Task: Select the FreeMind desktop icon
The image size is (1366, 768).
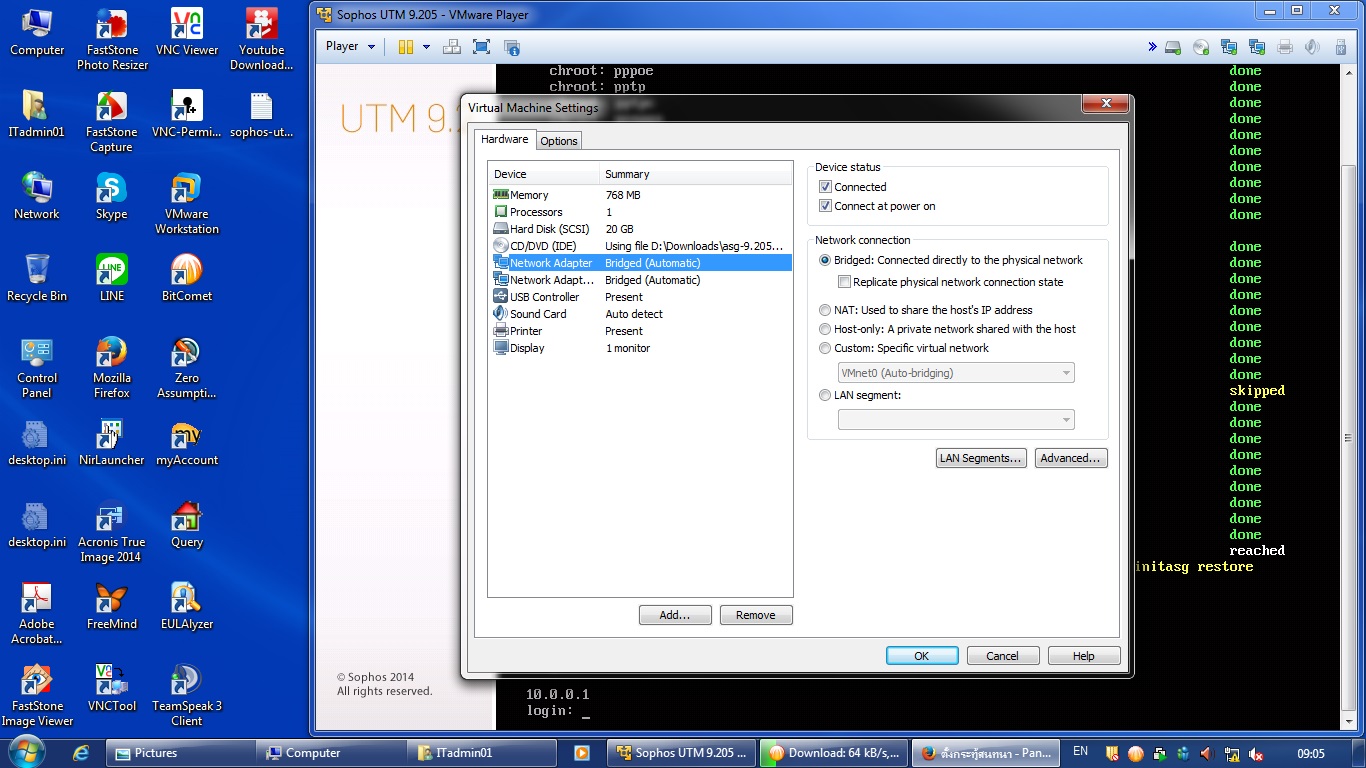Action: click(112, 606)
